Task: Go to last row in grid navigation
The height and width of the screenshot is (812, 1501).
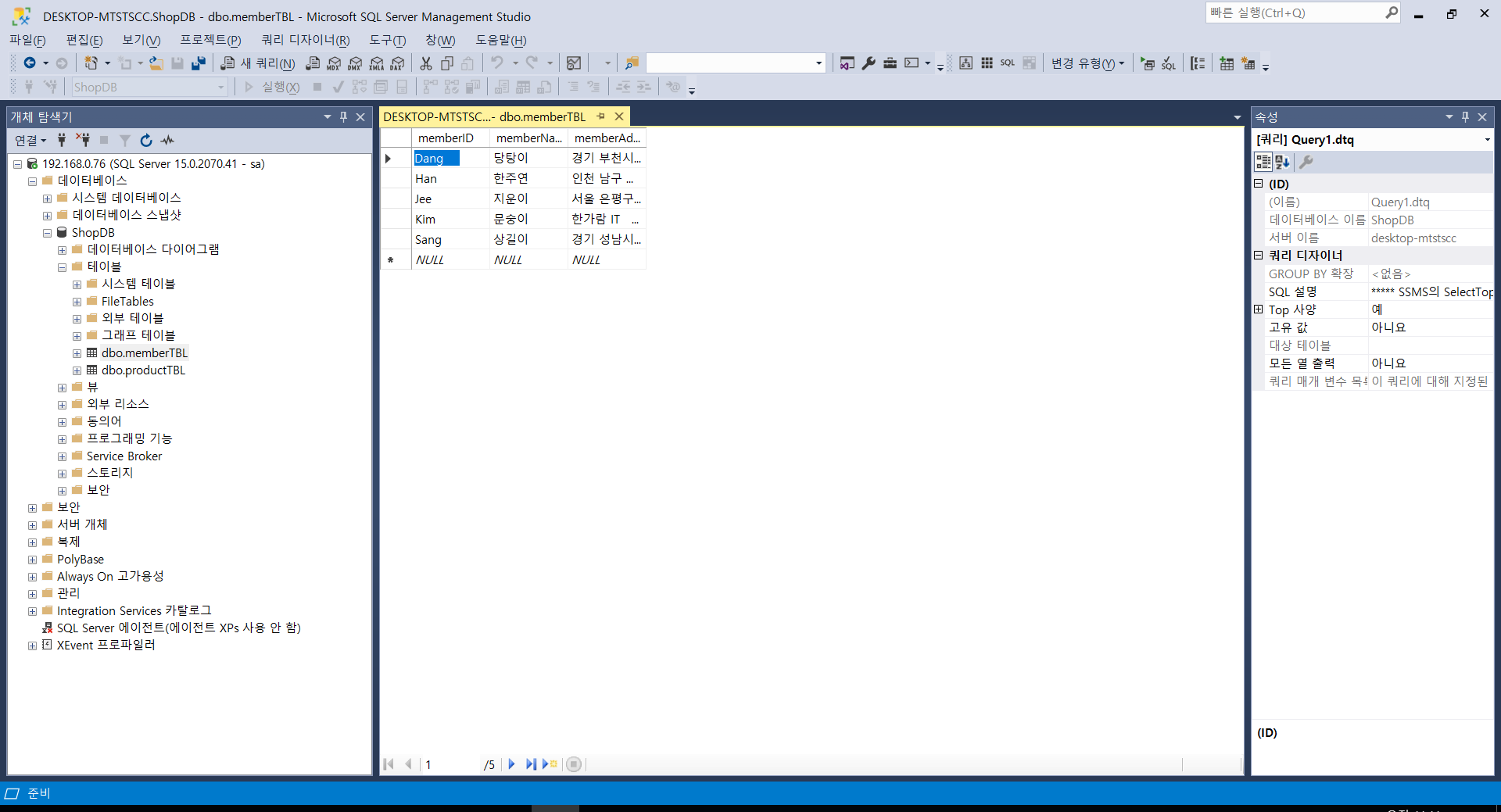Action: [531, 764]
